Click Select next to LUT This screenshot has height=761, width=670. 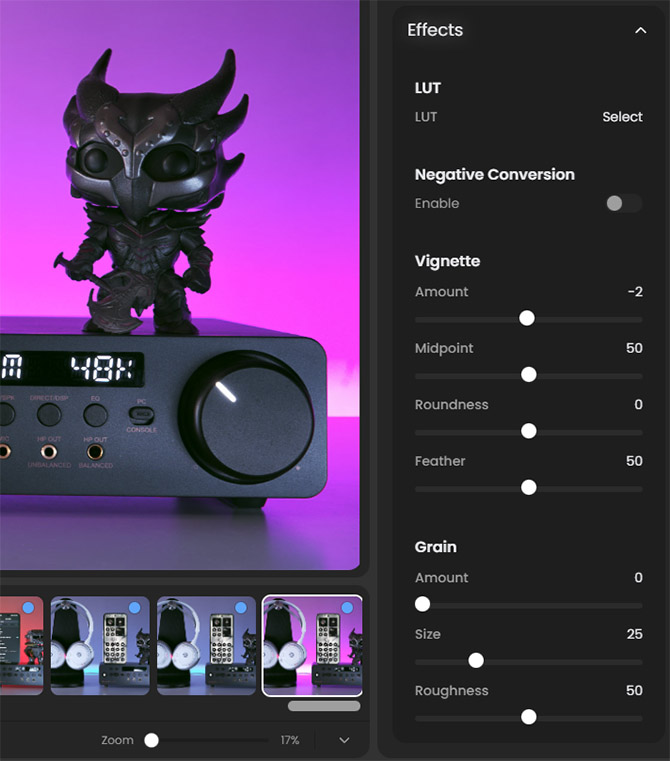pos(622,117)
